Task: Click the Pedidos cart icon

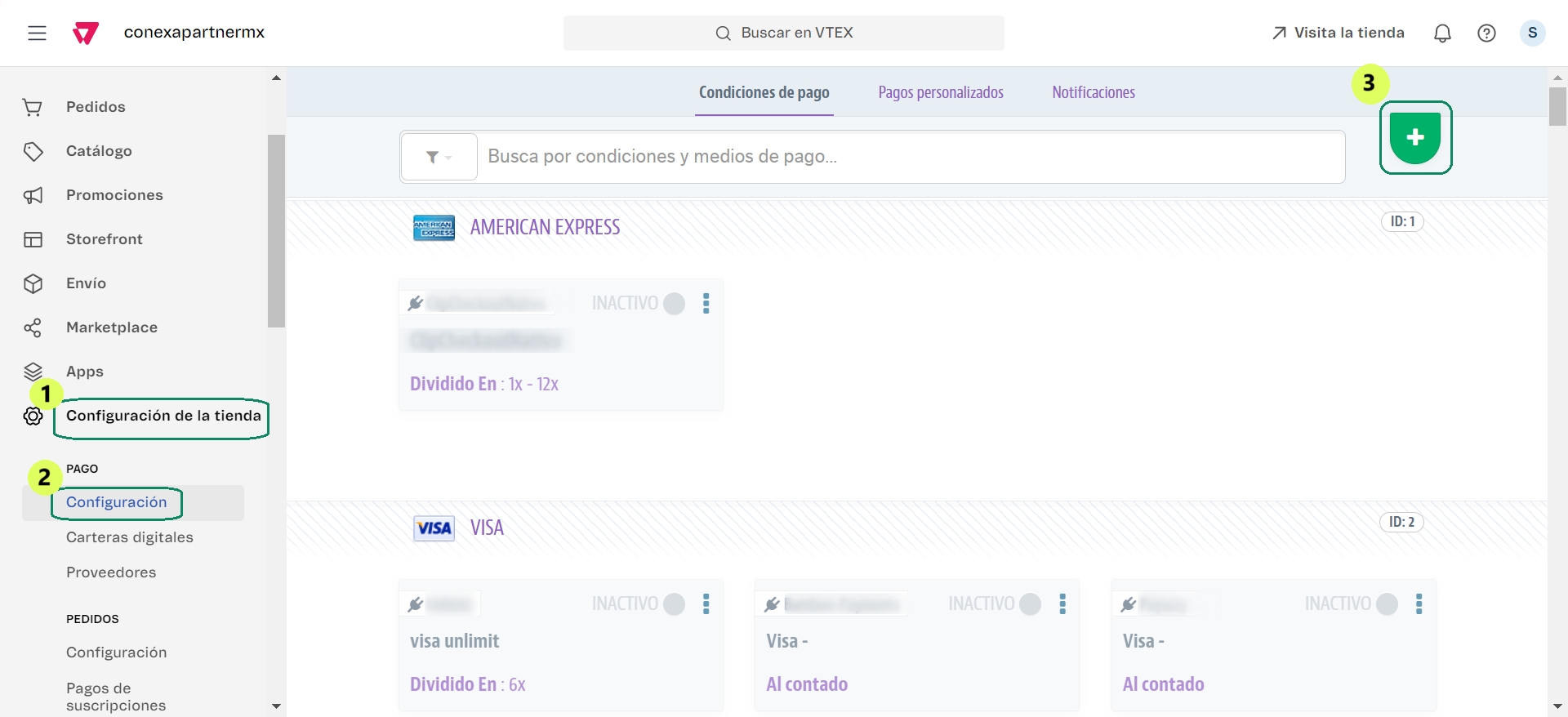Action: 33,107
